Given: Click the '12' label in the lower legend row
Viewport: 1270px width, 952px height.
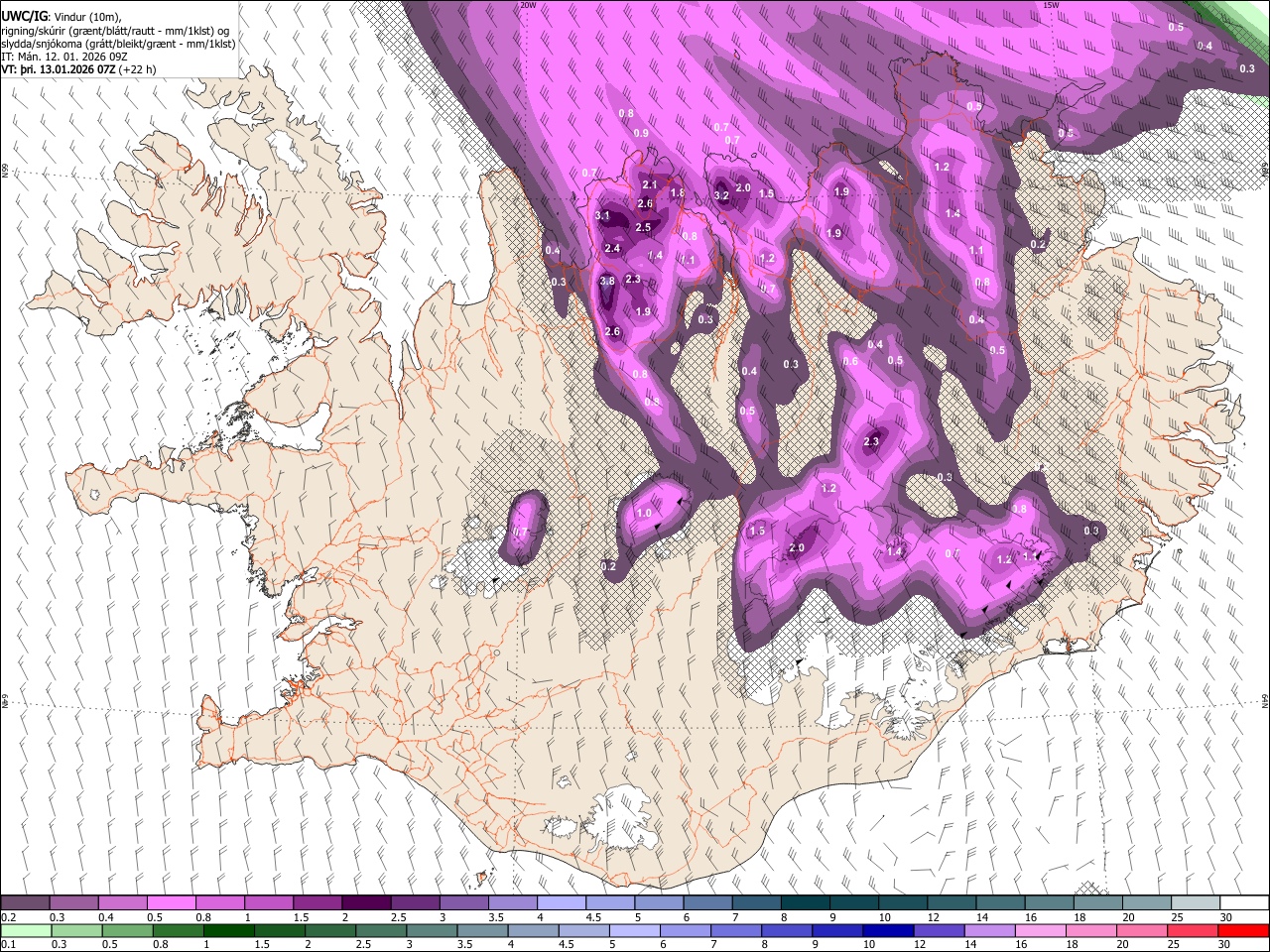Looking at the screenshot, I should pyautogui.click(x=921, y=944).
